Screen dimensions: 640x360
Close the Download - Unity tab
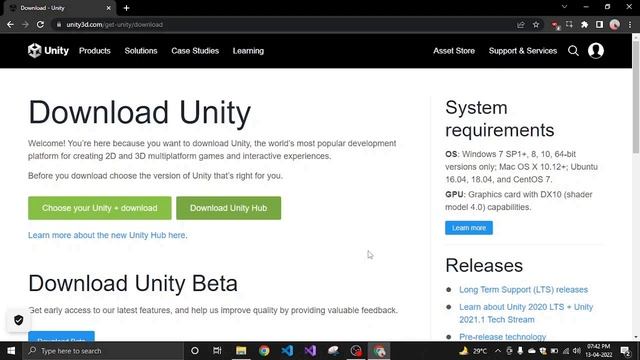pos(109,8)
